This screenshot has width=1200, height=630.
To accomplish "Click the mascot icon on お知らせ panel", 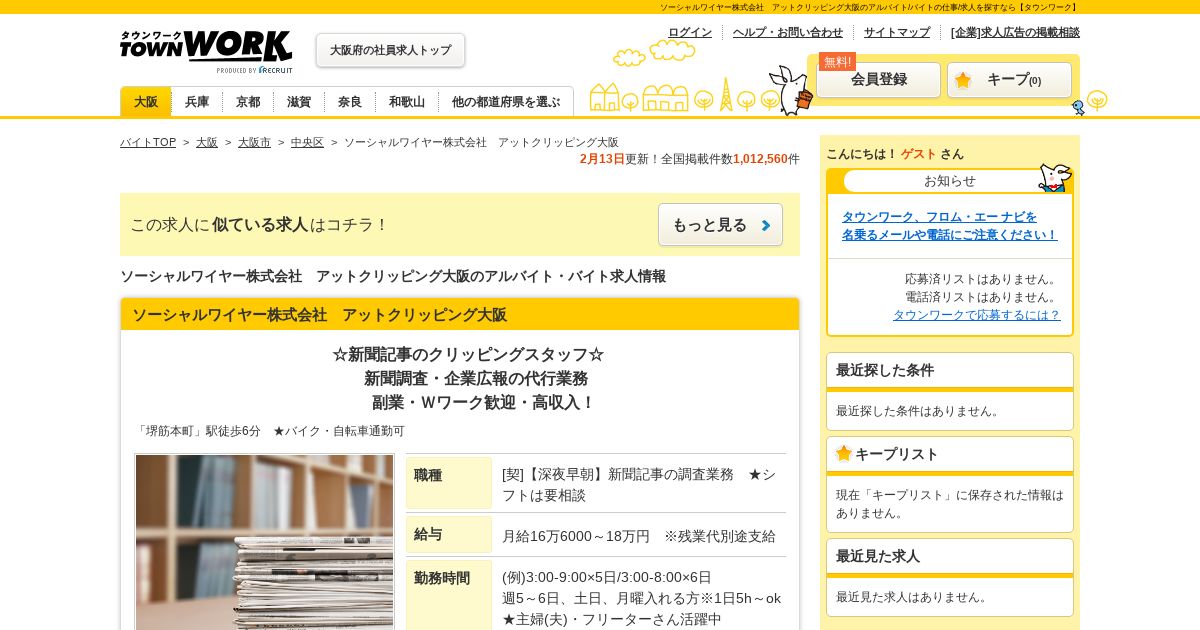I will [x=1054, y=178].
